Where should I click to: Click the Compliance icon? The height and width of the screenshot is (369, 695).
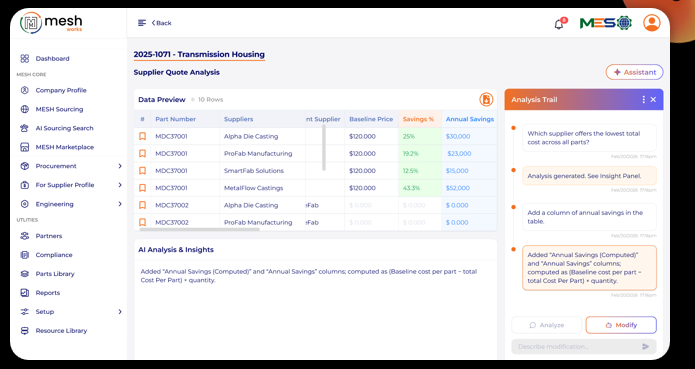[25, 255]
